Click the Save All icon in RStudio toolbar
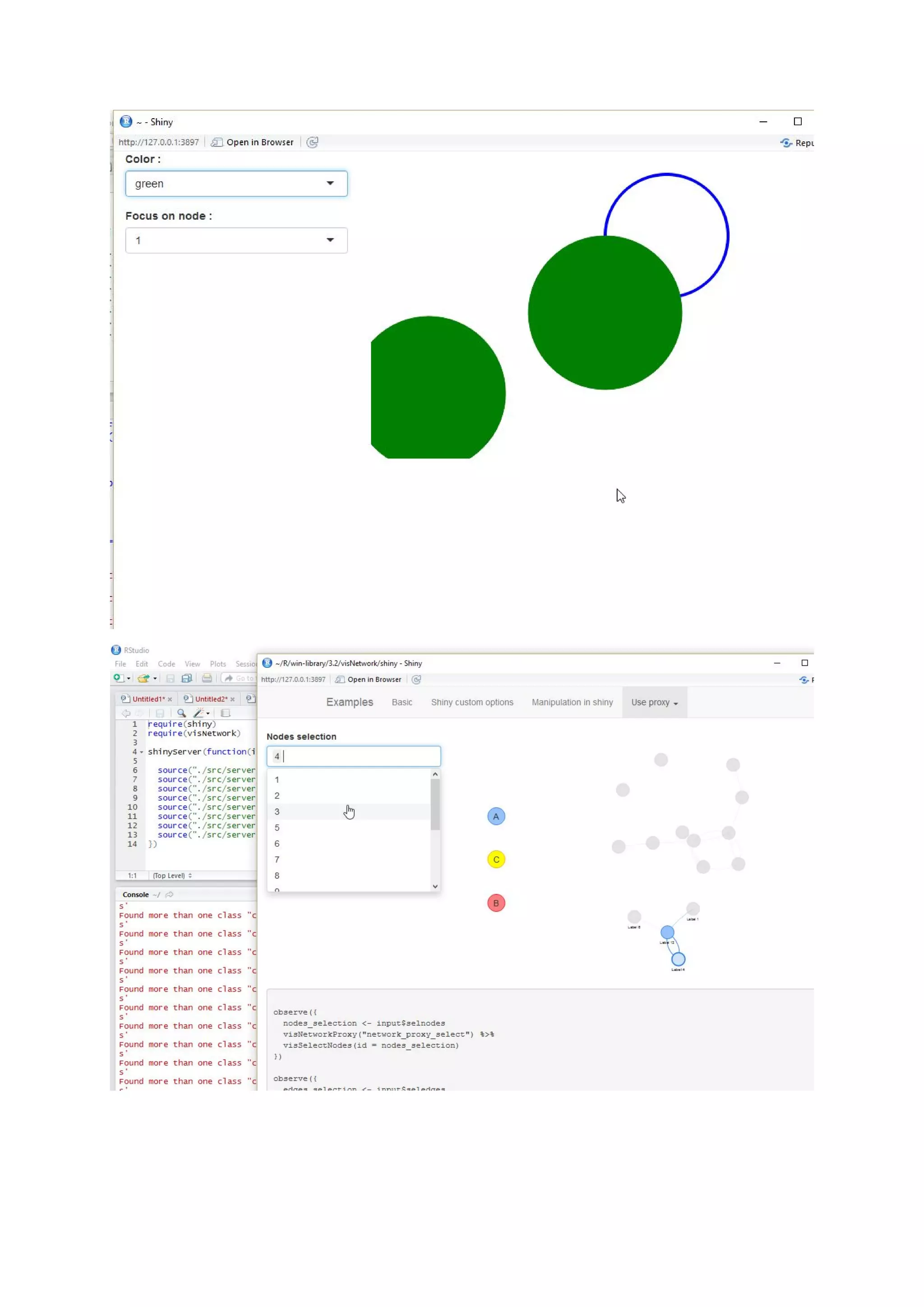 [187, 678]
